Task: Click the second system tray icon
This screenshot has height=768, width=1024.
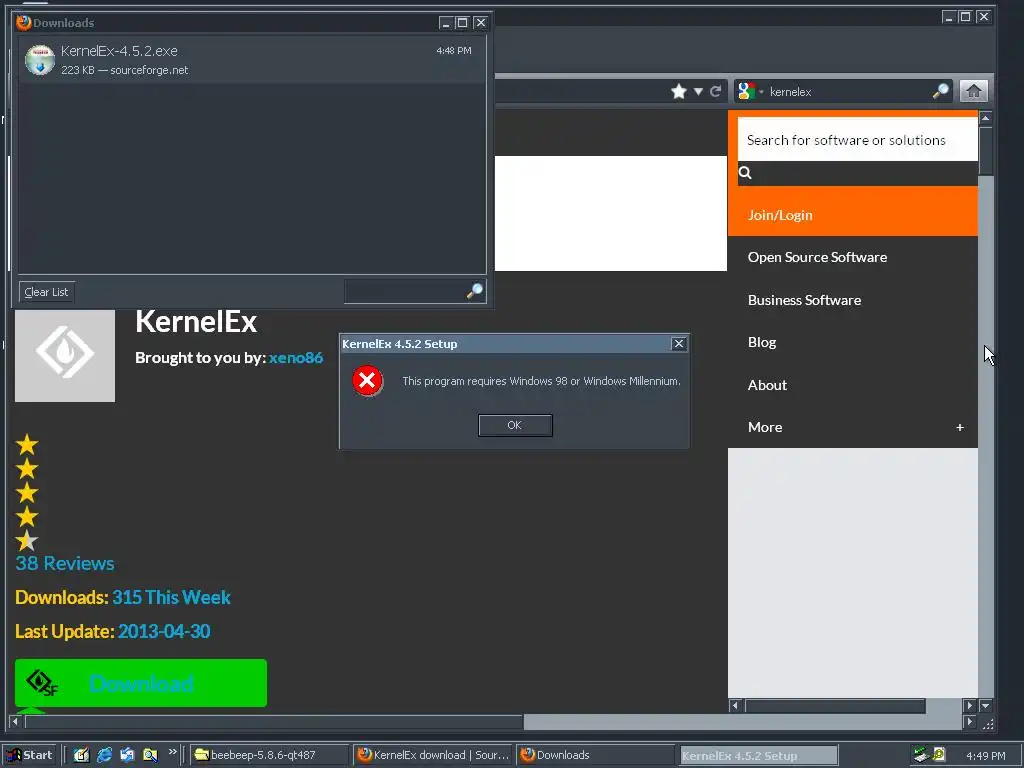Action: pos(939,754)
